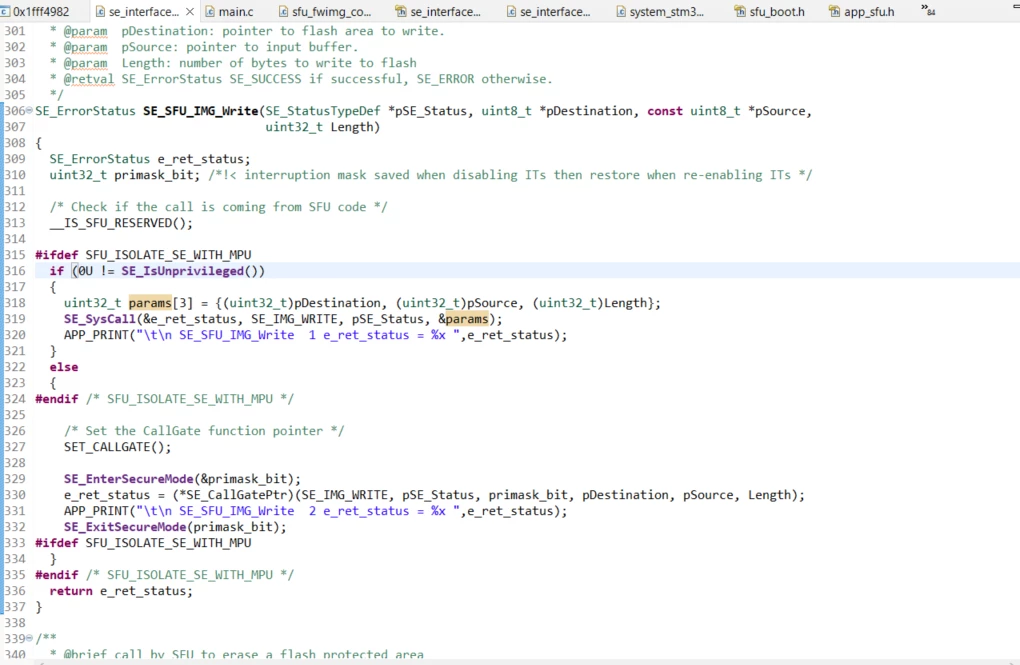Click the system_stm3... C file icon
Viewport: 1020px width, 665px height.
pyautogui.click(x=621, y=12)
